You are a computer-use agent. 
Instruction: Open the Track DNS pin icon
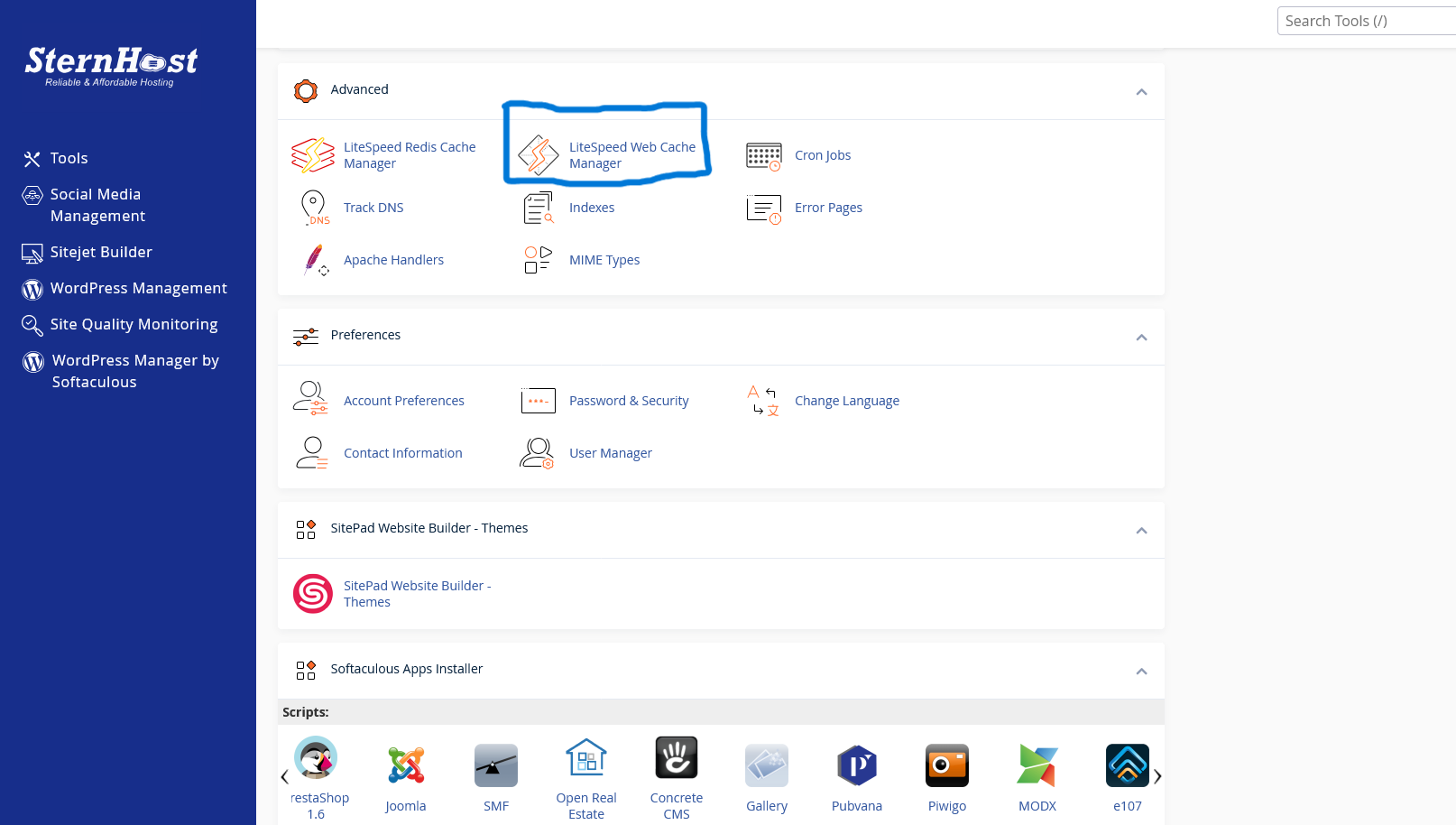pos(313,208)
